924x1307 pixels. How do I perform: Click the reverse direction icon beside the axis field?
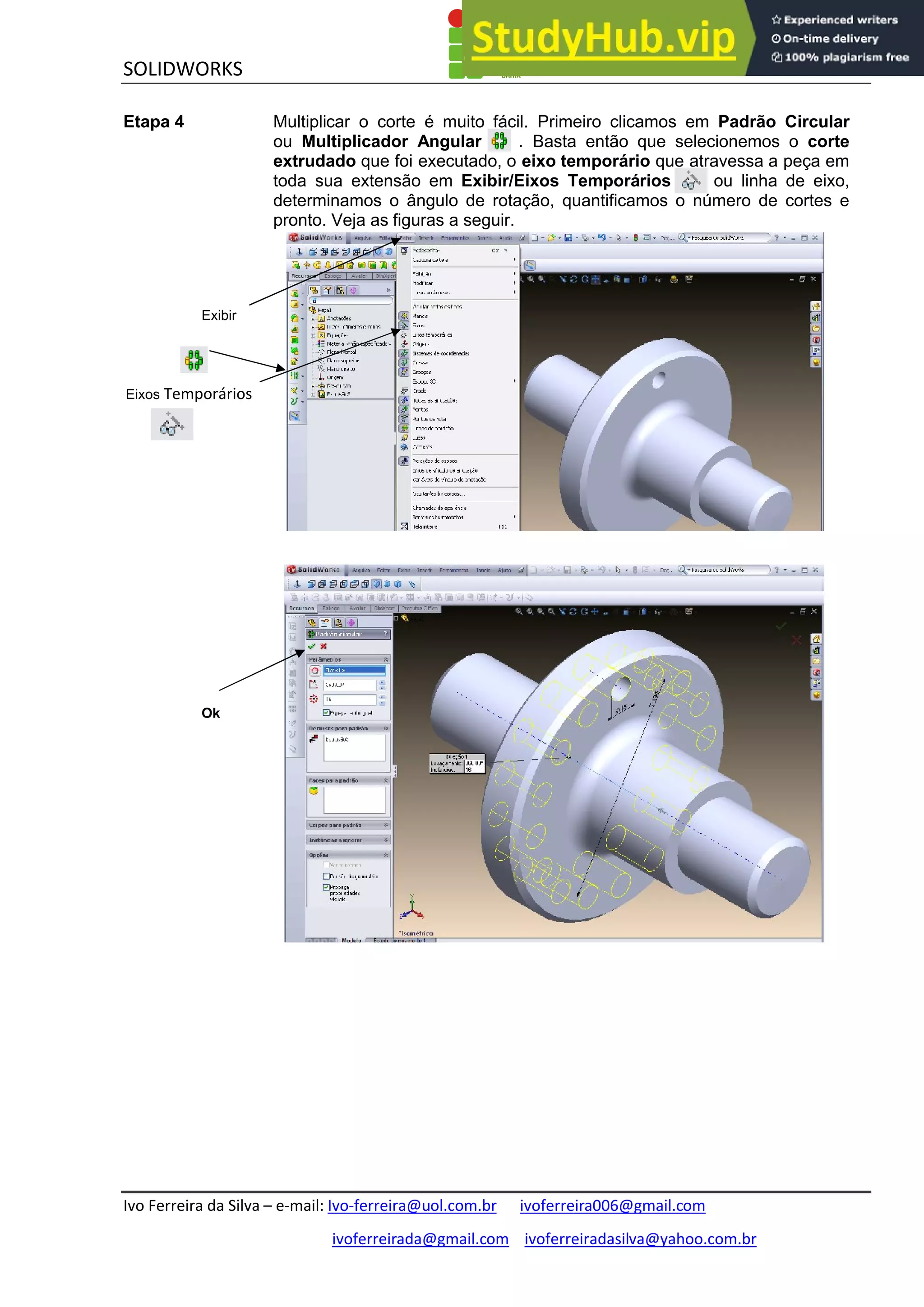314,671
